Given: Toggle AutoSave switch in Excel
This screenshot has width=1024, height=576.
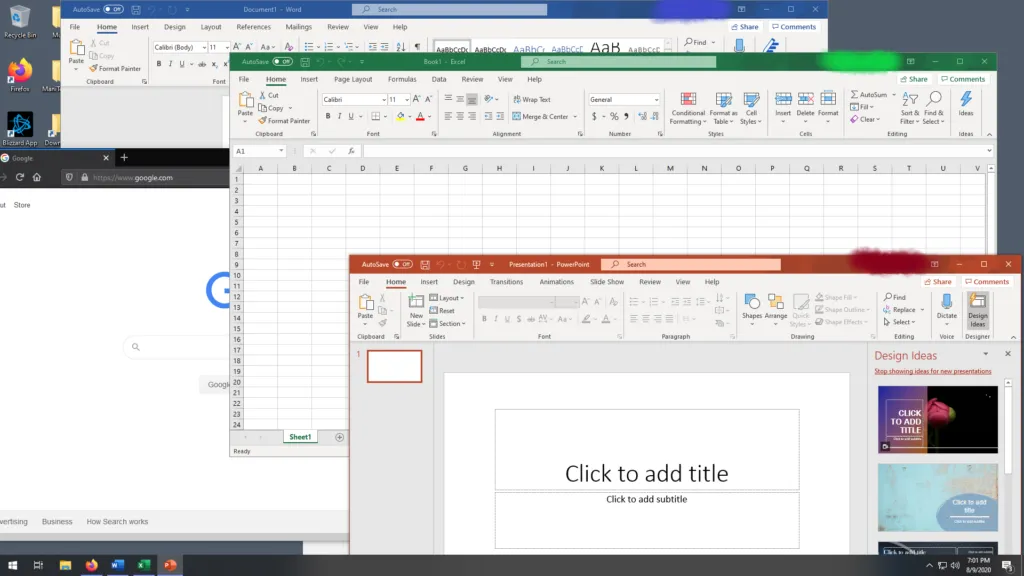Looking at the screenshot, I should (283, 61).
